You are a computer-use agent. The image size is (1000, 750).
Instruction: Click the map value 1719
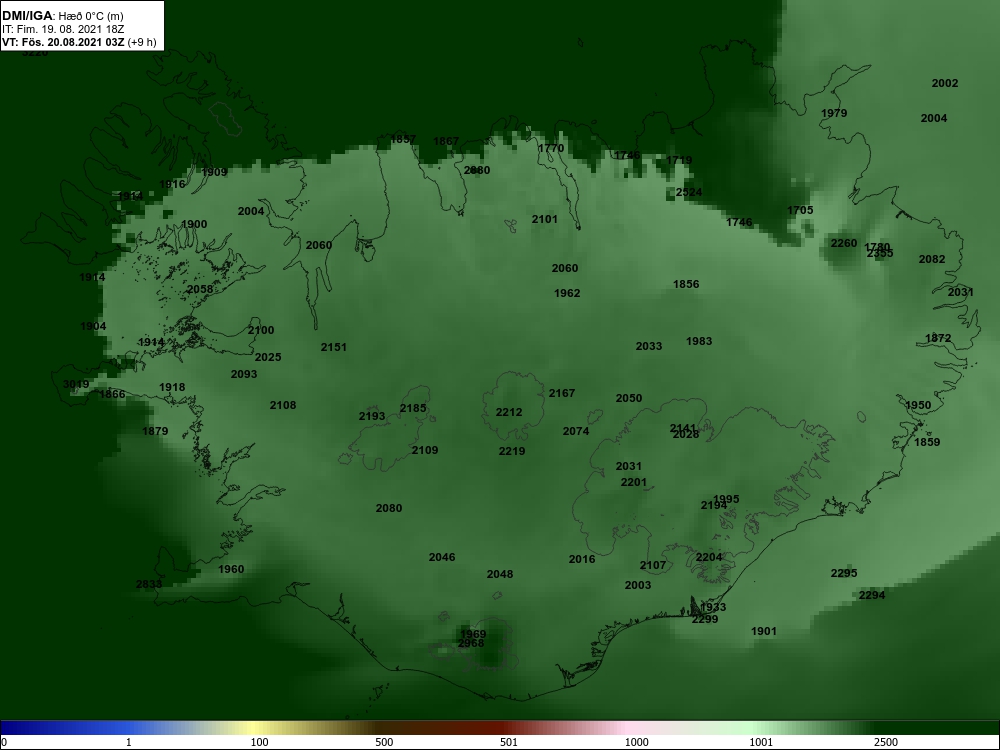(679, 160)
